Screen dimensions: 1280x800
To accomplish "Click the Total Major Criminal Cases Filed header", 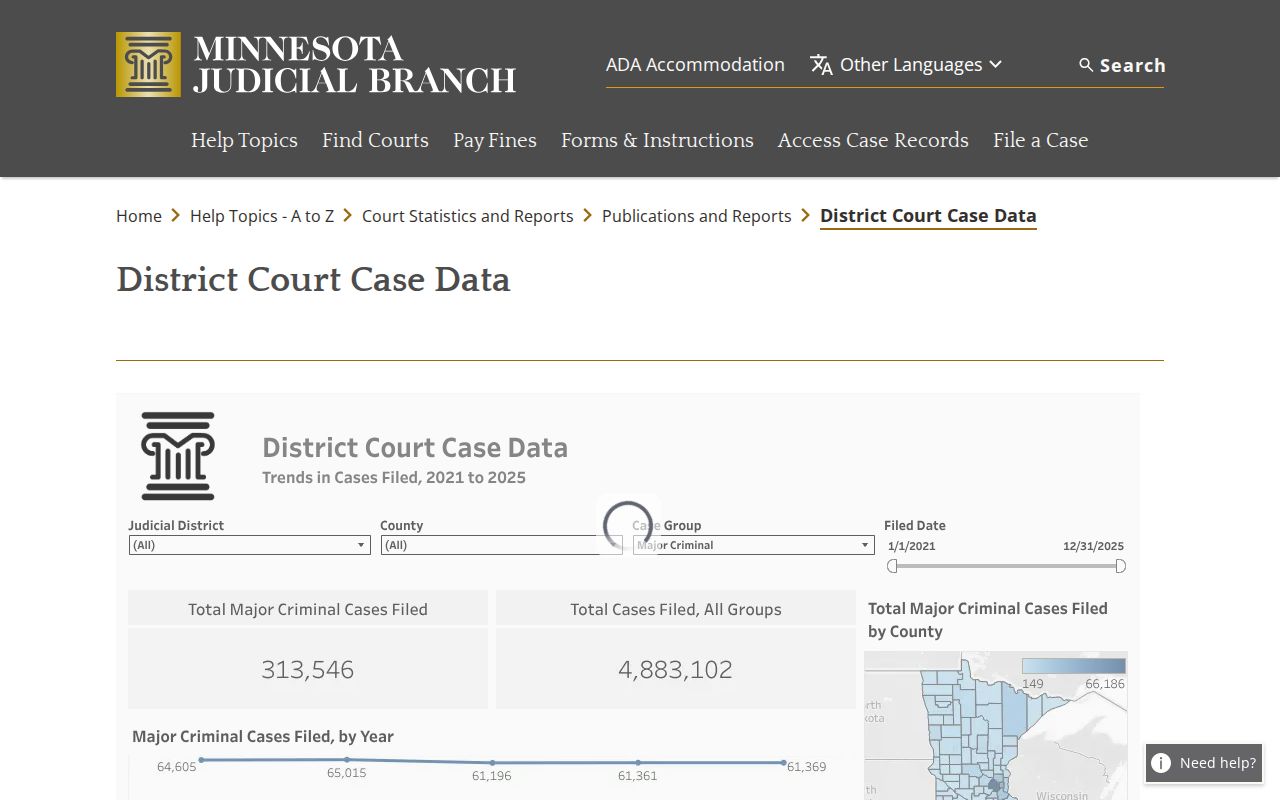I will 308,609.
